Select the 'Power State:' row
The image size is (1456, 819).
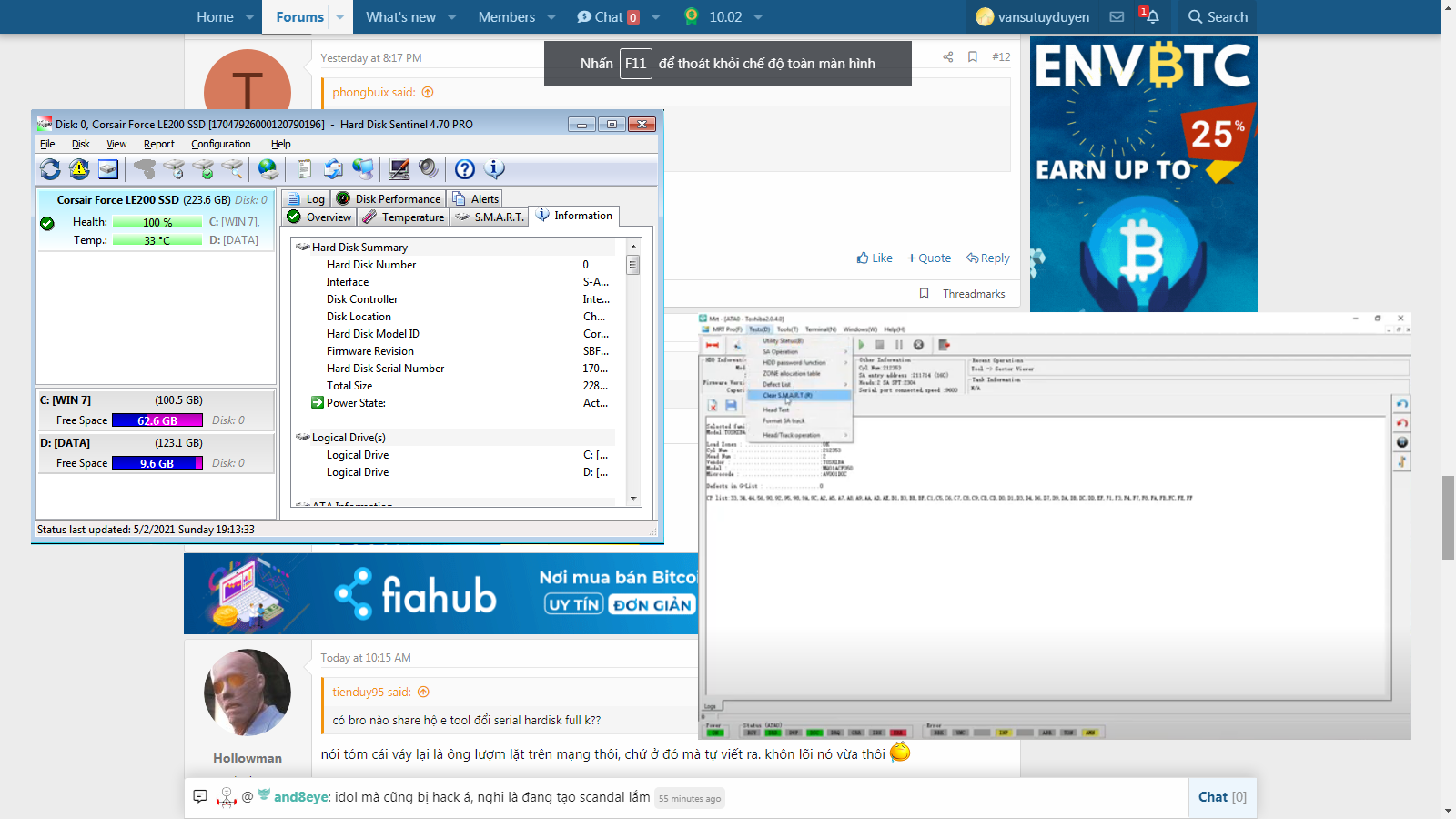coord(453,403)
